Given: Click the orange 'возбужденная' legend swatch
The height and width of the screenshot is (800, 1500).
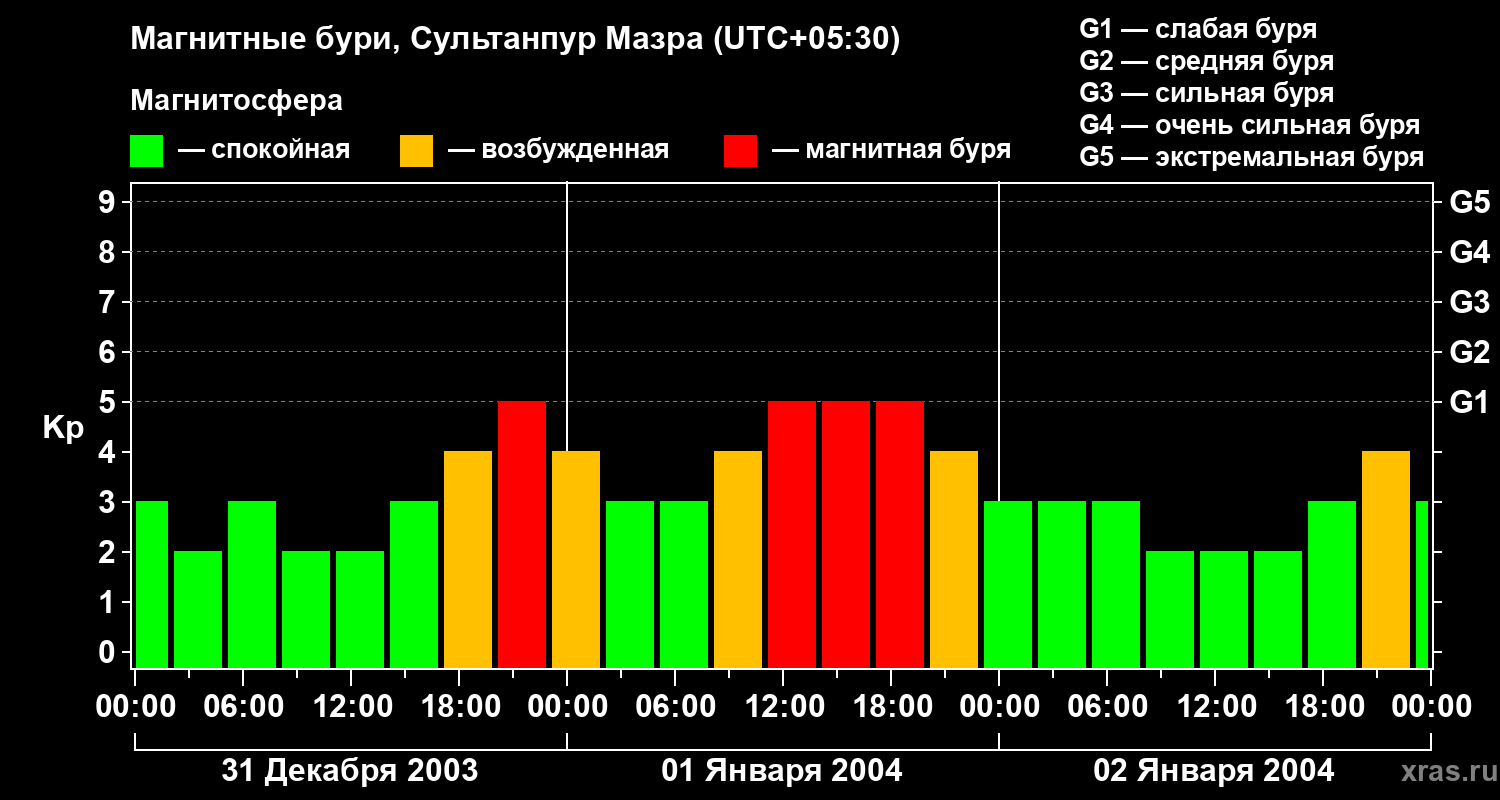Looking at the screenshot, I should 416,150.
